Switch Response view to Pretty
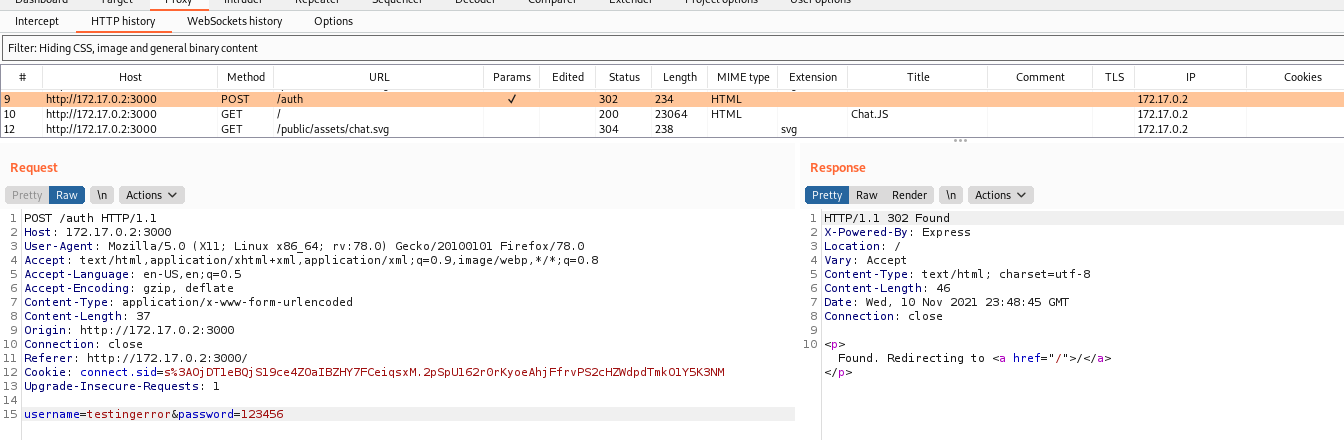This screenshot has height=440, width=1344. 827,195
